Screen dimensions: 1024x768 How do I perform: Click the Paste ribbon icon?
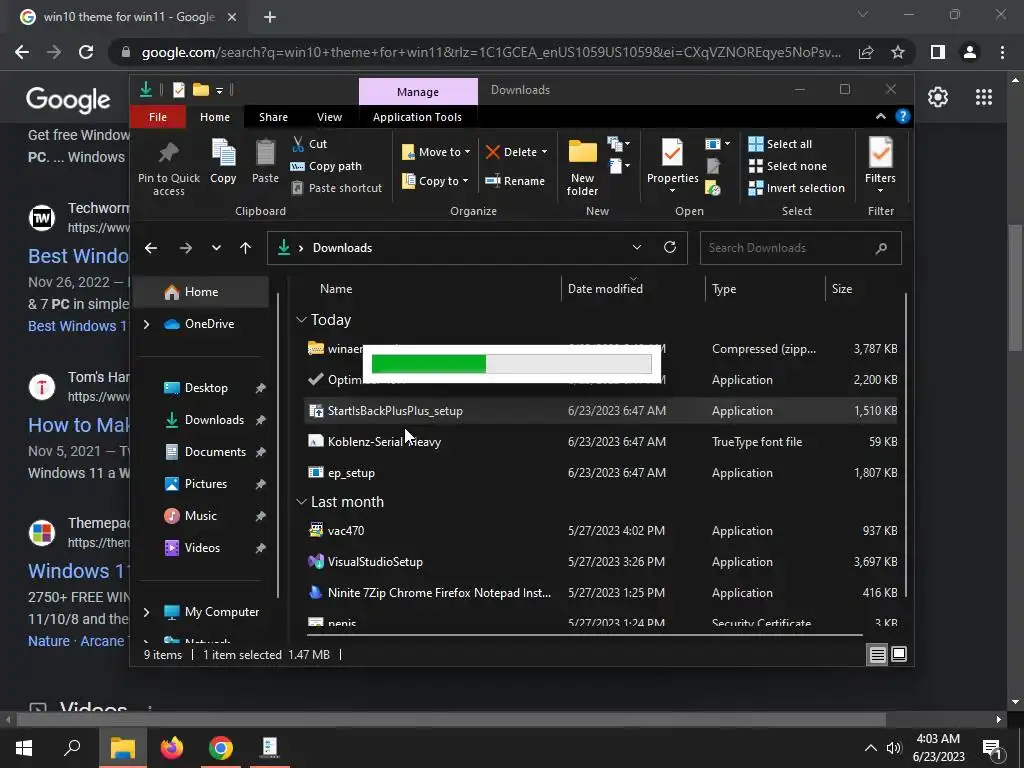(x=265, y=153)
